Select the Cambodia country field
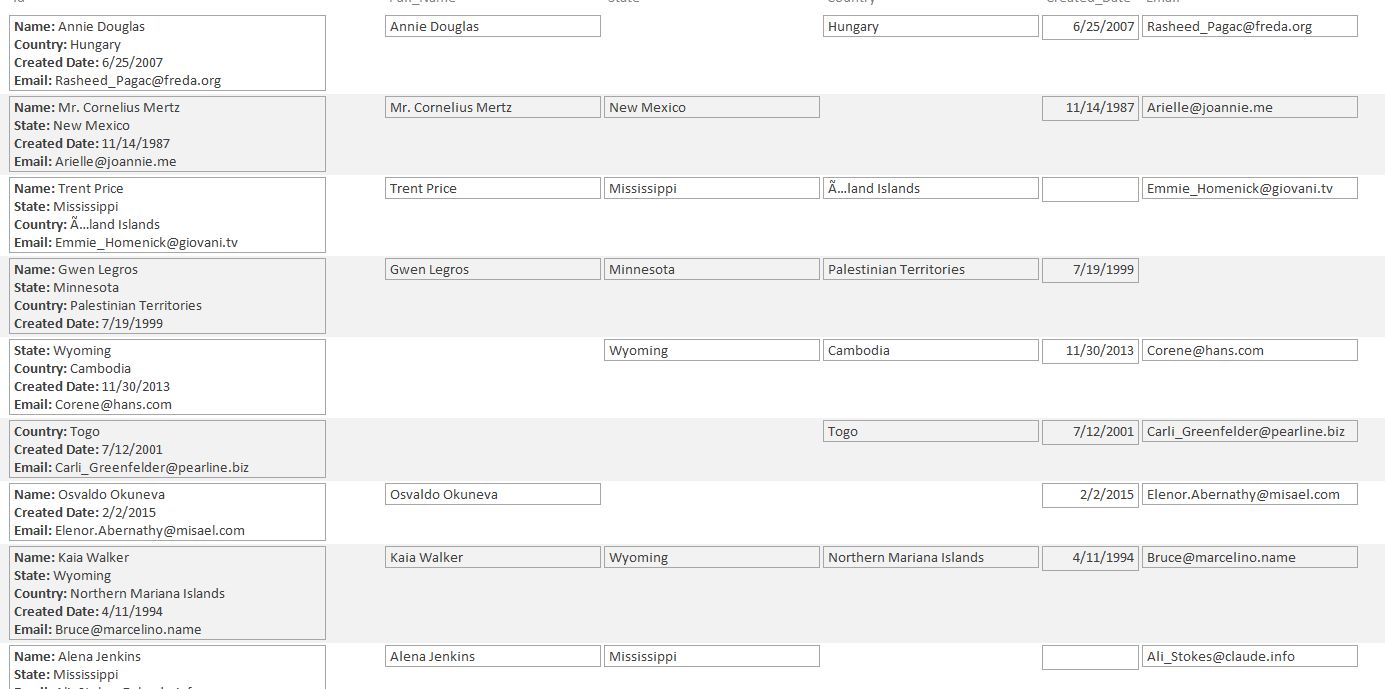 pos(931,350)
